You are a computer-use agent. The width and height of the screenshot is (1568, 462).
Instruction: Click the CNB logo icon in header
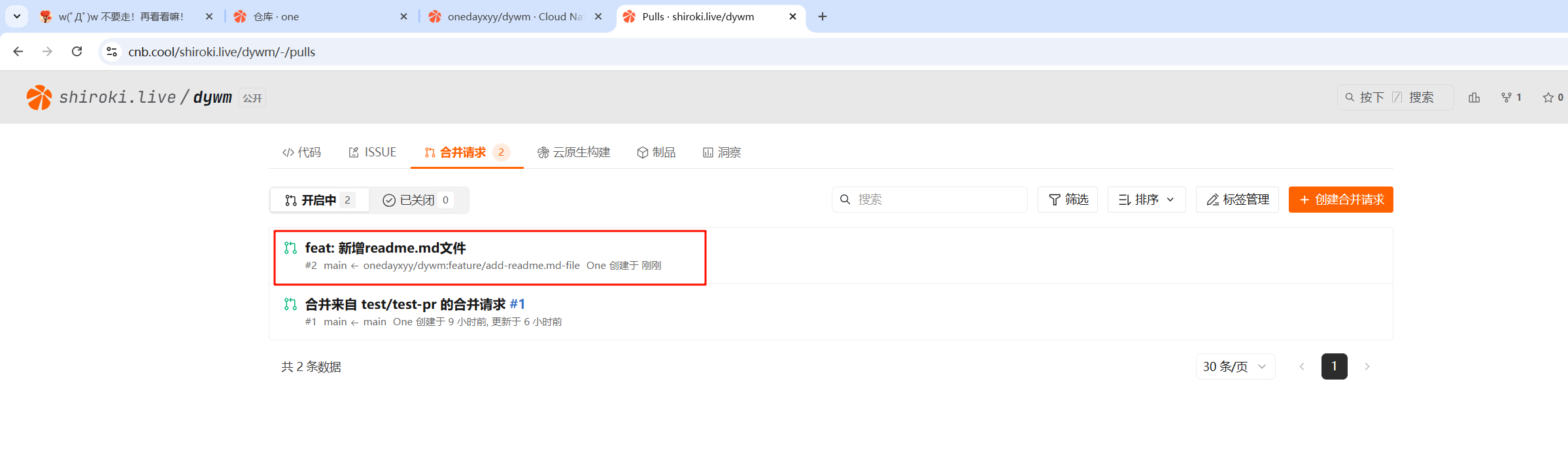tap(39, 98)
